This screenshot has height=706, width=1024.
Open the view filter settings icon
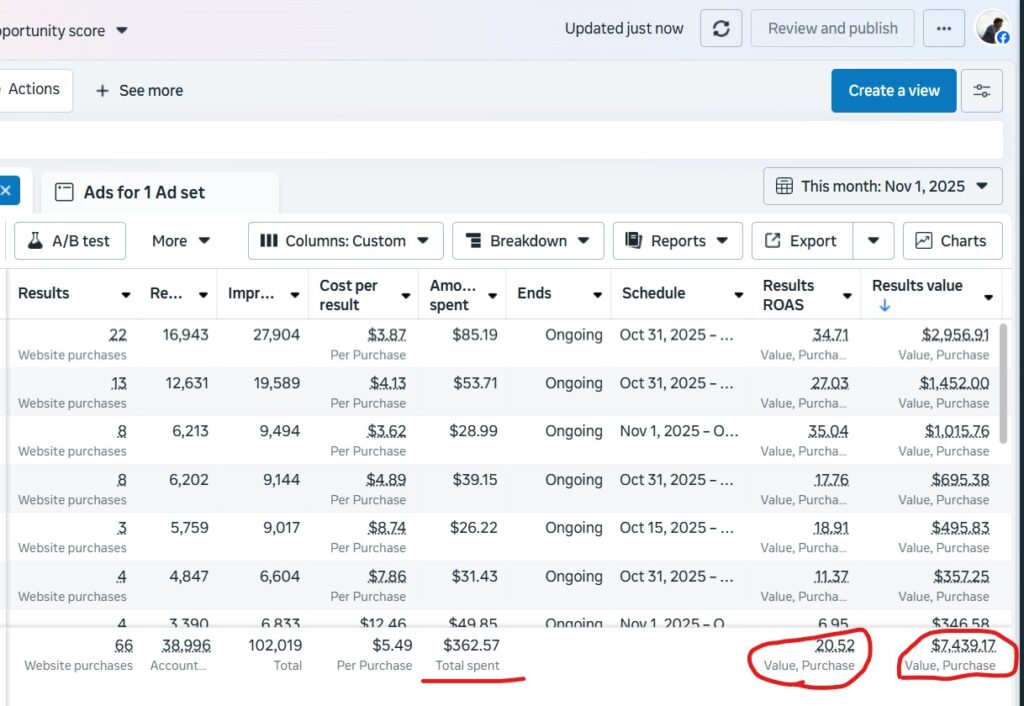point(981,91)
